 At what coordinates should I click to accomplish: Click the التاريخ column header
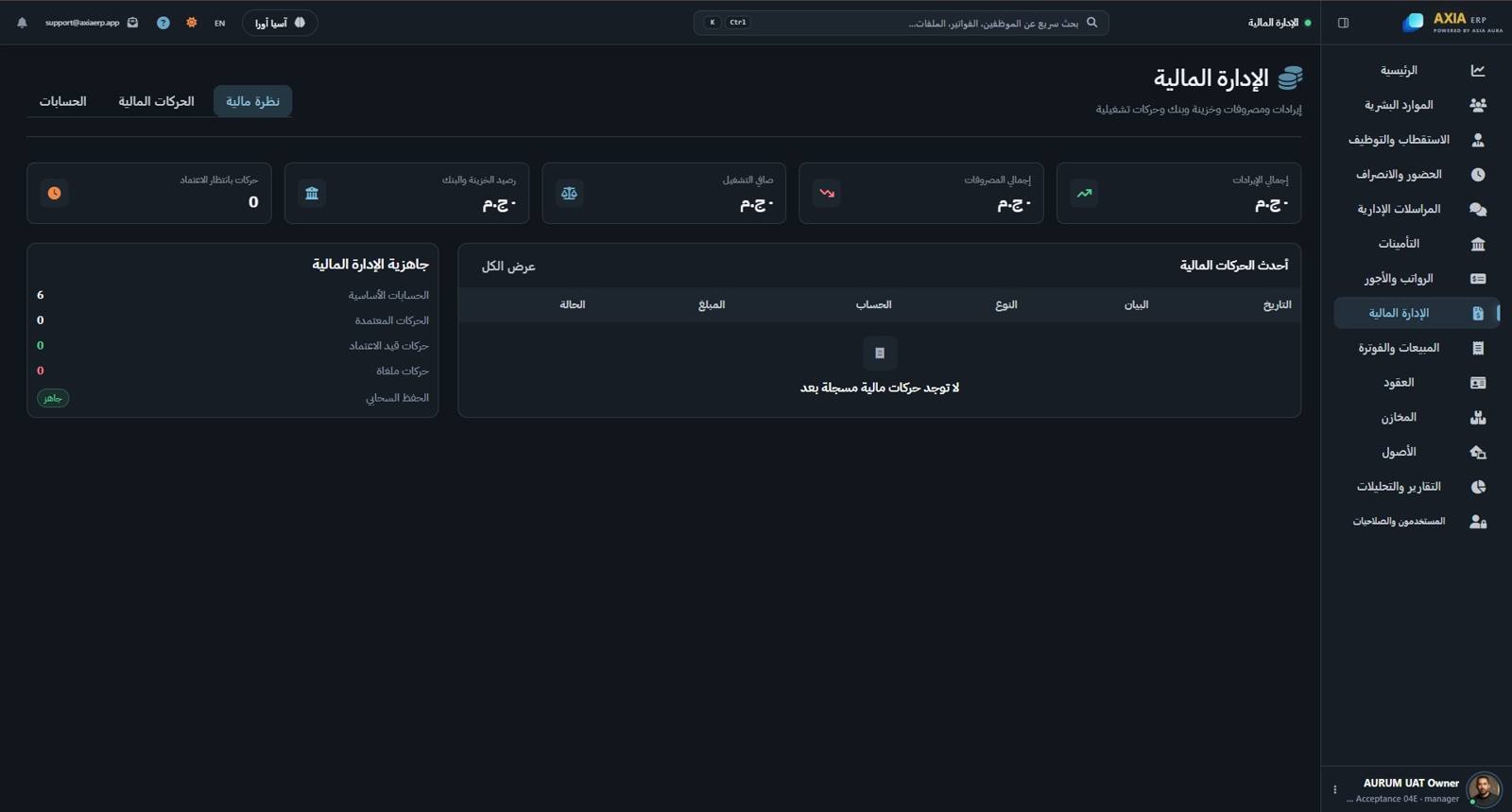pos(1277,304)
